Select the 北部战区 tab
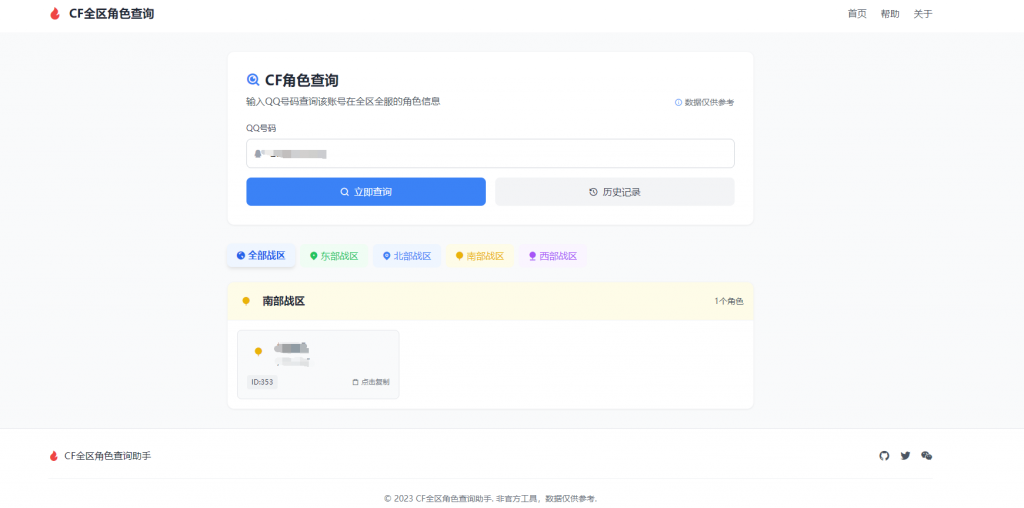Image resolution: width=1024 pixels, height=508 pixels. (x=407, y=256)
